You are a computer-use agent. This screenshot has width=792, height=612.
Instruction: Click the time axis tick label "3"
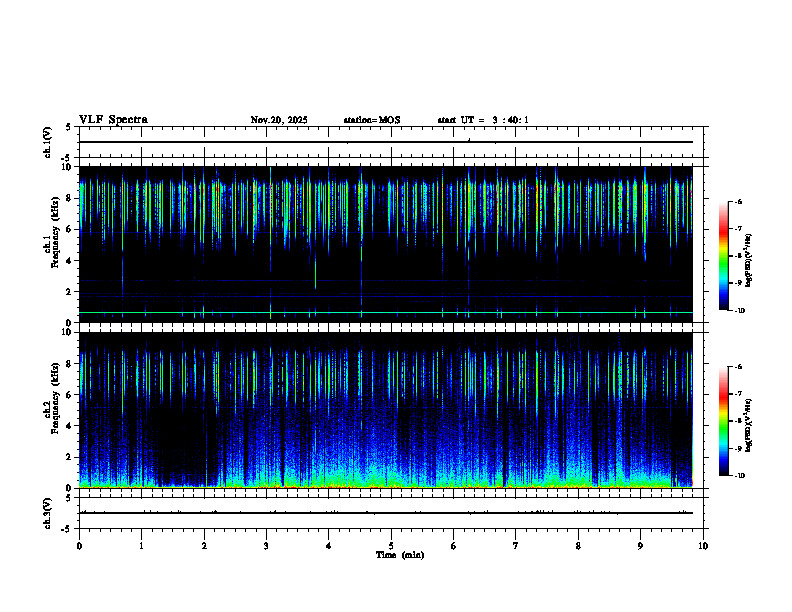point(266,546)
